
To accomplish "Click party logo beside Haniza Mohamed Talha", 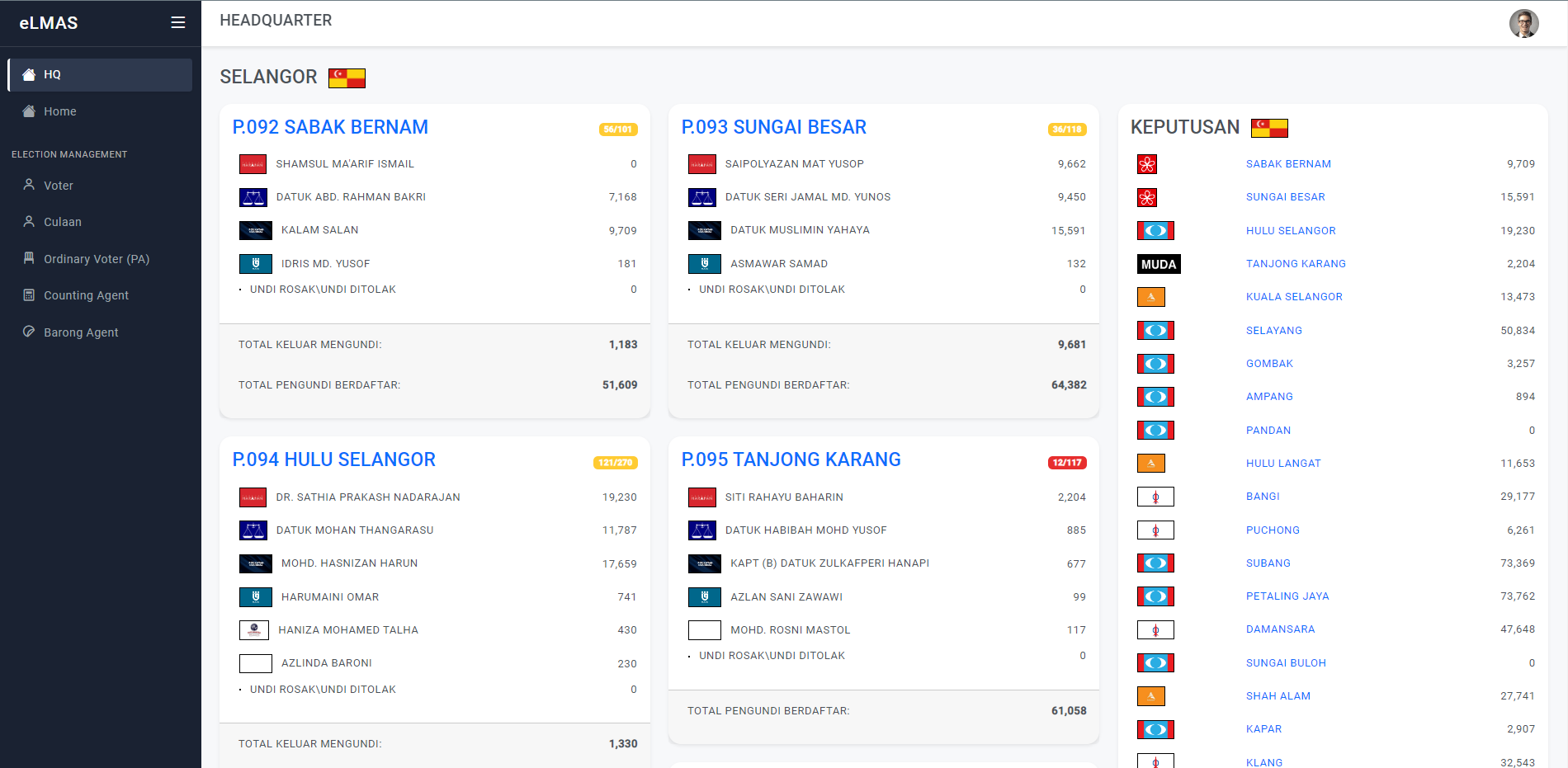I will [x=254, y=630].
